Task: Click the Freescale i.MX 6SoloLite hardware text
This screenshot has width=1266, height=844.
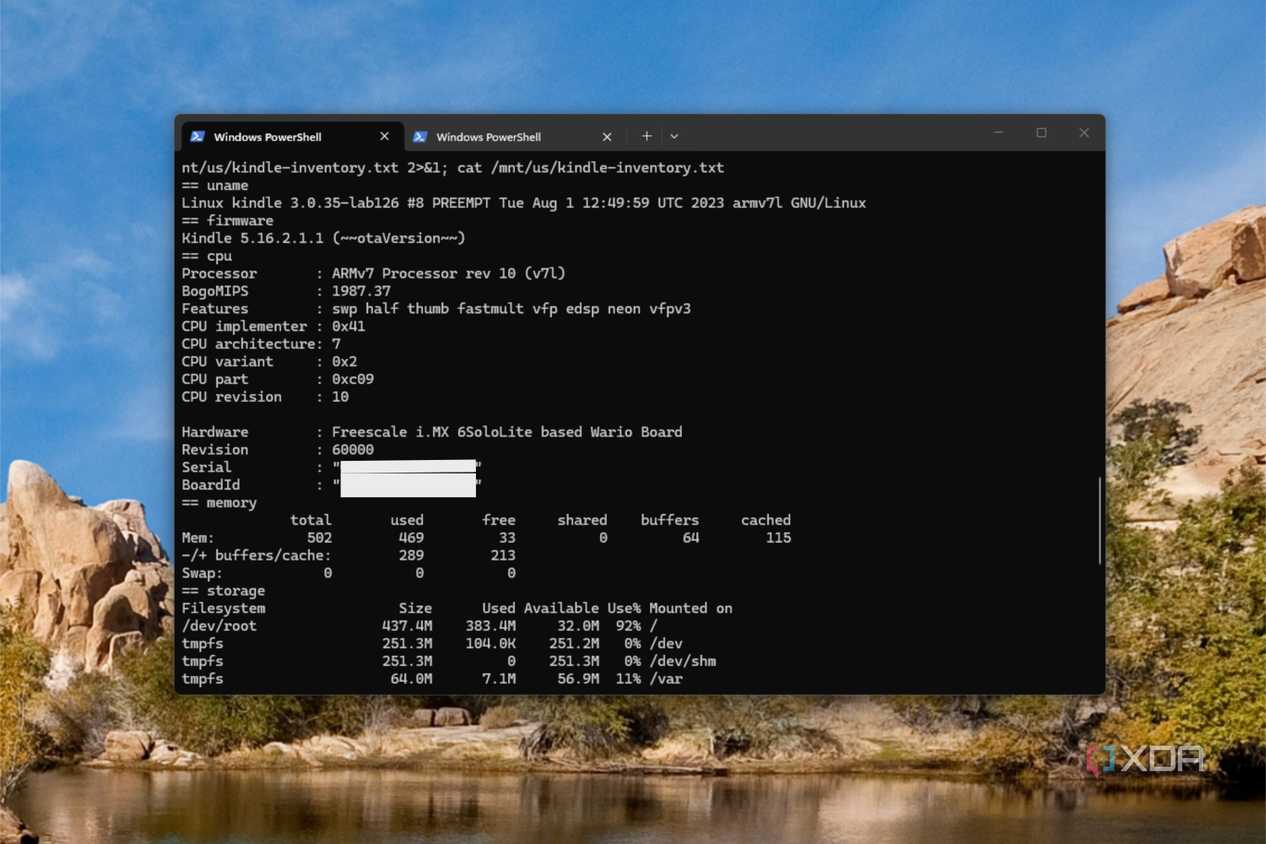Action: (x=507, y=432)
